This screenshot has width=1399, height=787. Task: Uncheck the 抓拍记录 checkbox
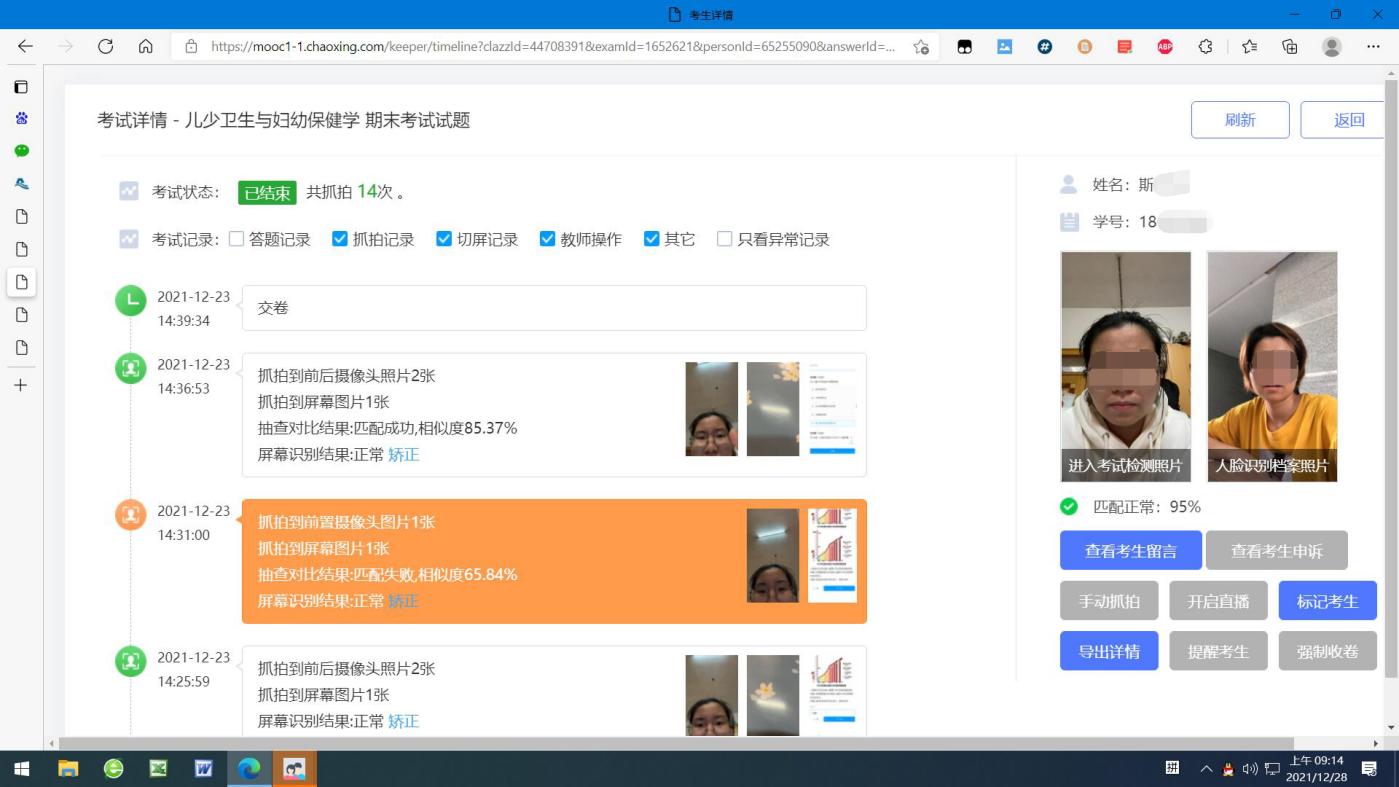click(x=340, y=239)
